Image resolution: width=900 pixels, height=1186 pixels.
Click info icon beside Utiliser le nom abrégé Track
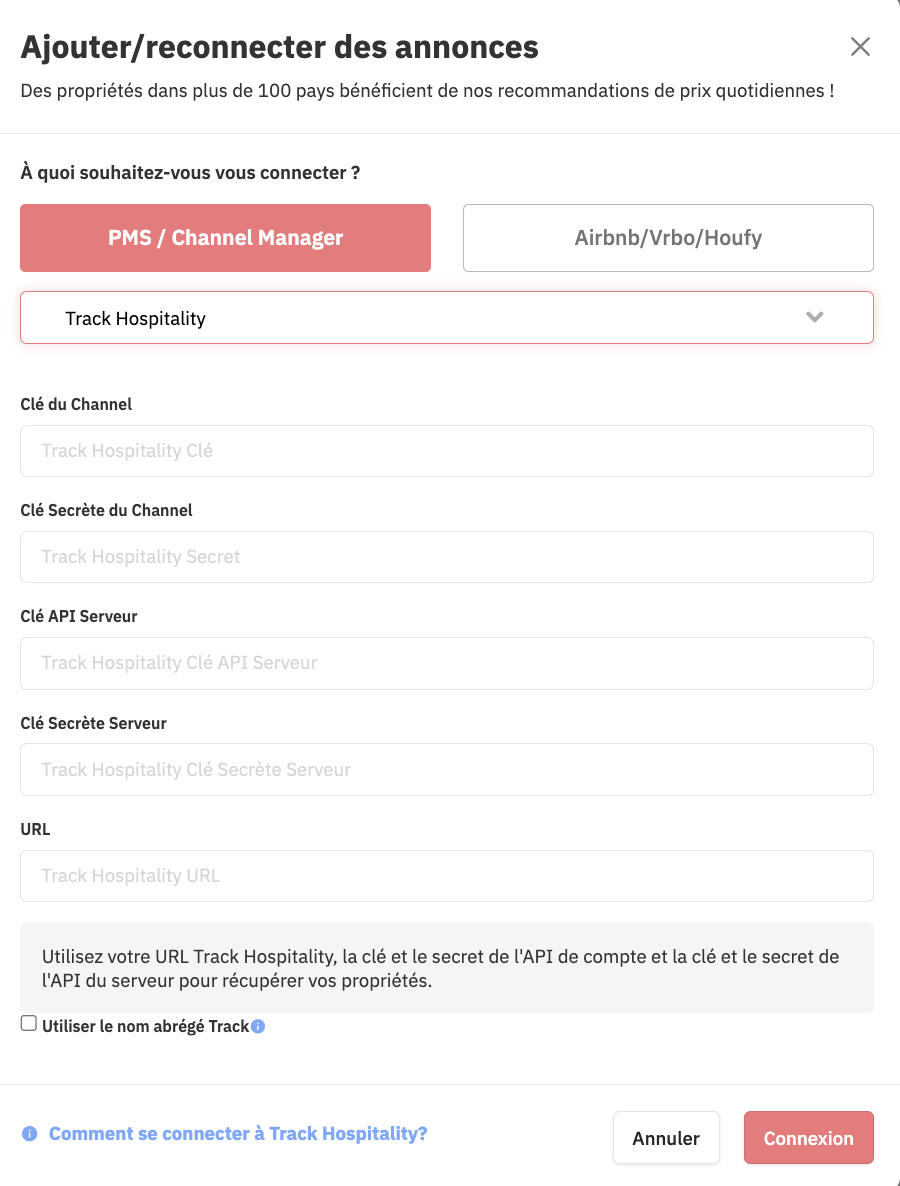coord(258,1026)
